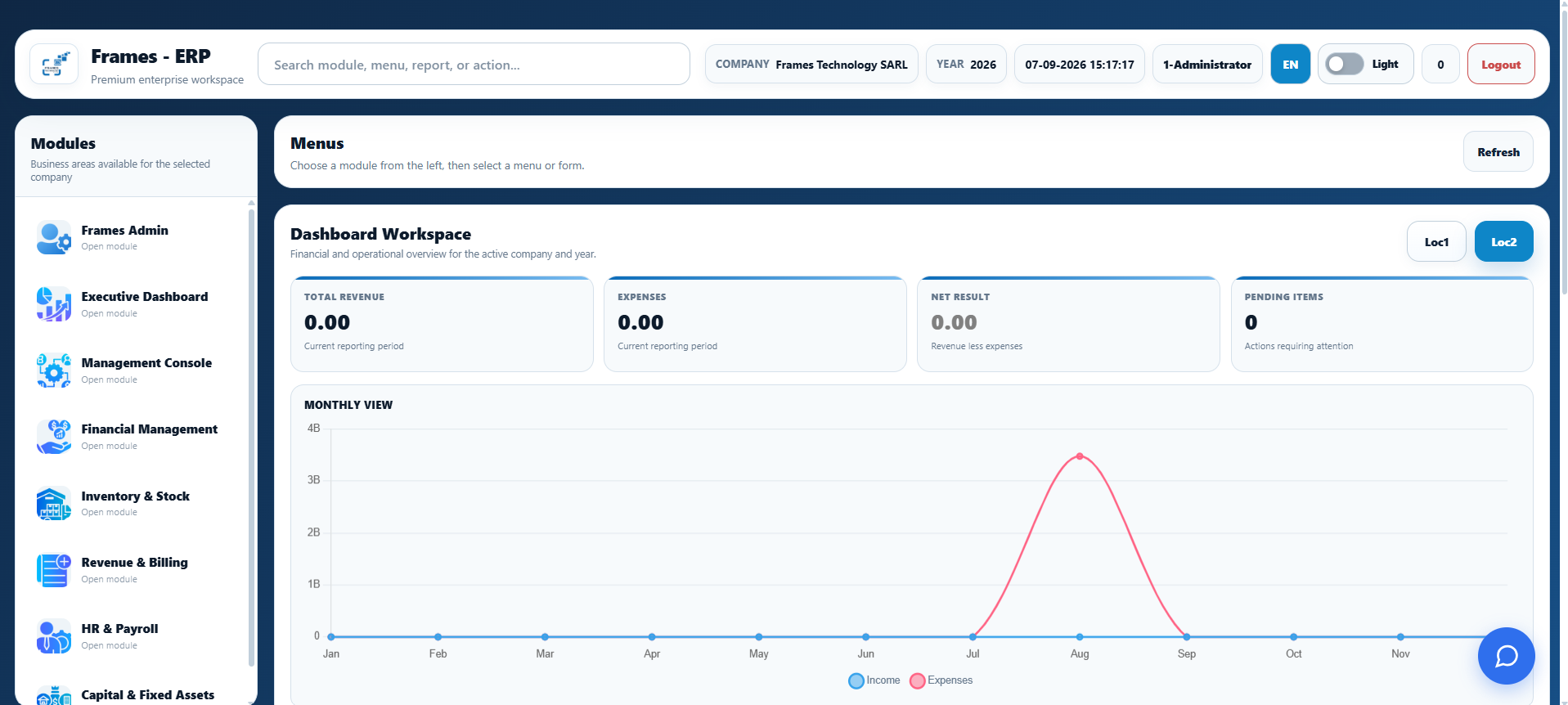Open the COMPANY Frames Technology SARL selector
The width and height of the screenshot is (1568, 705).
tap(811, 65)
